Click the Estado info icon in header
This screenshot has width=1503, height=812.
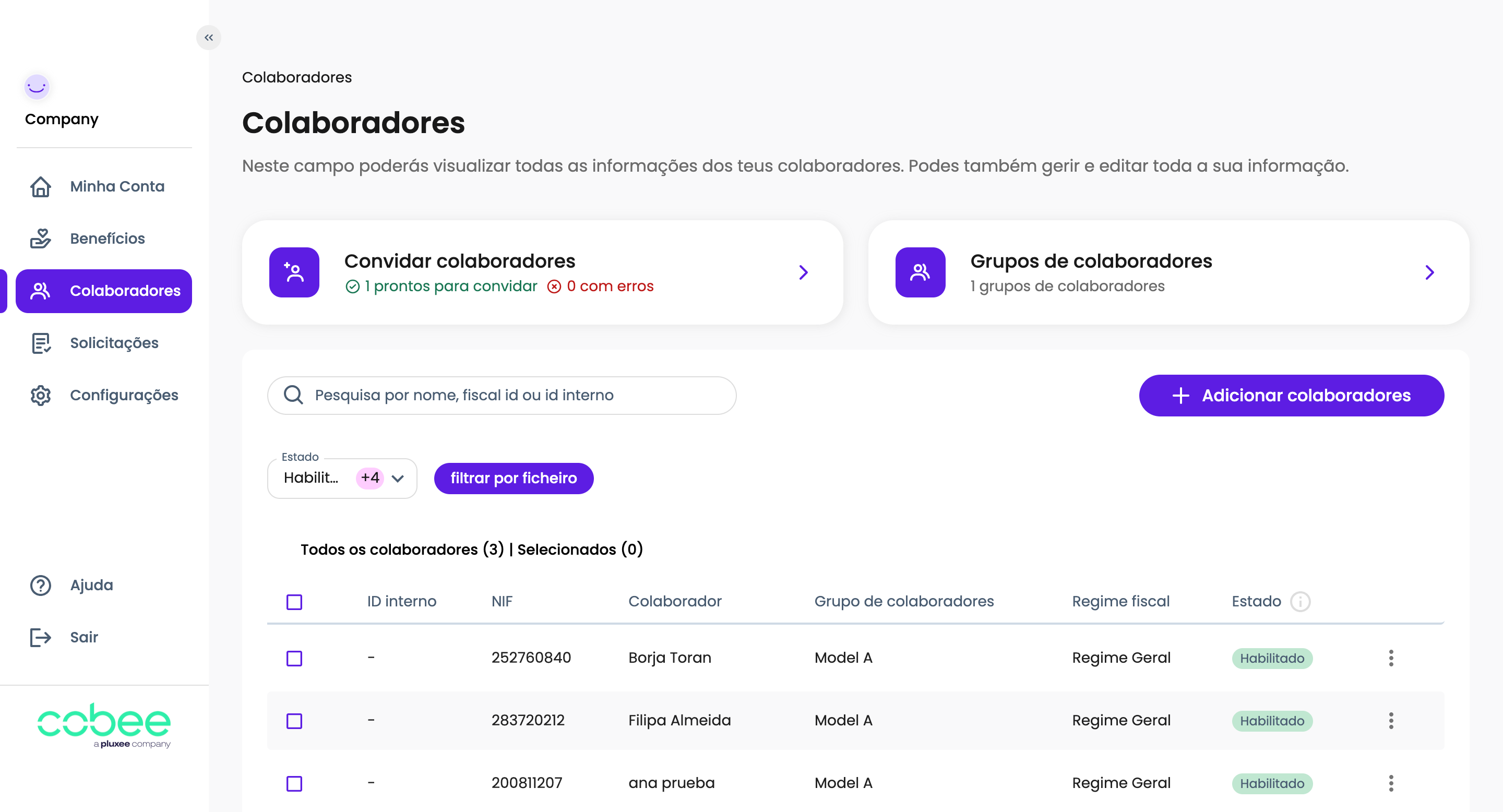[x=1300, y=601]
